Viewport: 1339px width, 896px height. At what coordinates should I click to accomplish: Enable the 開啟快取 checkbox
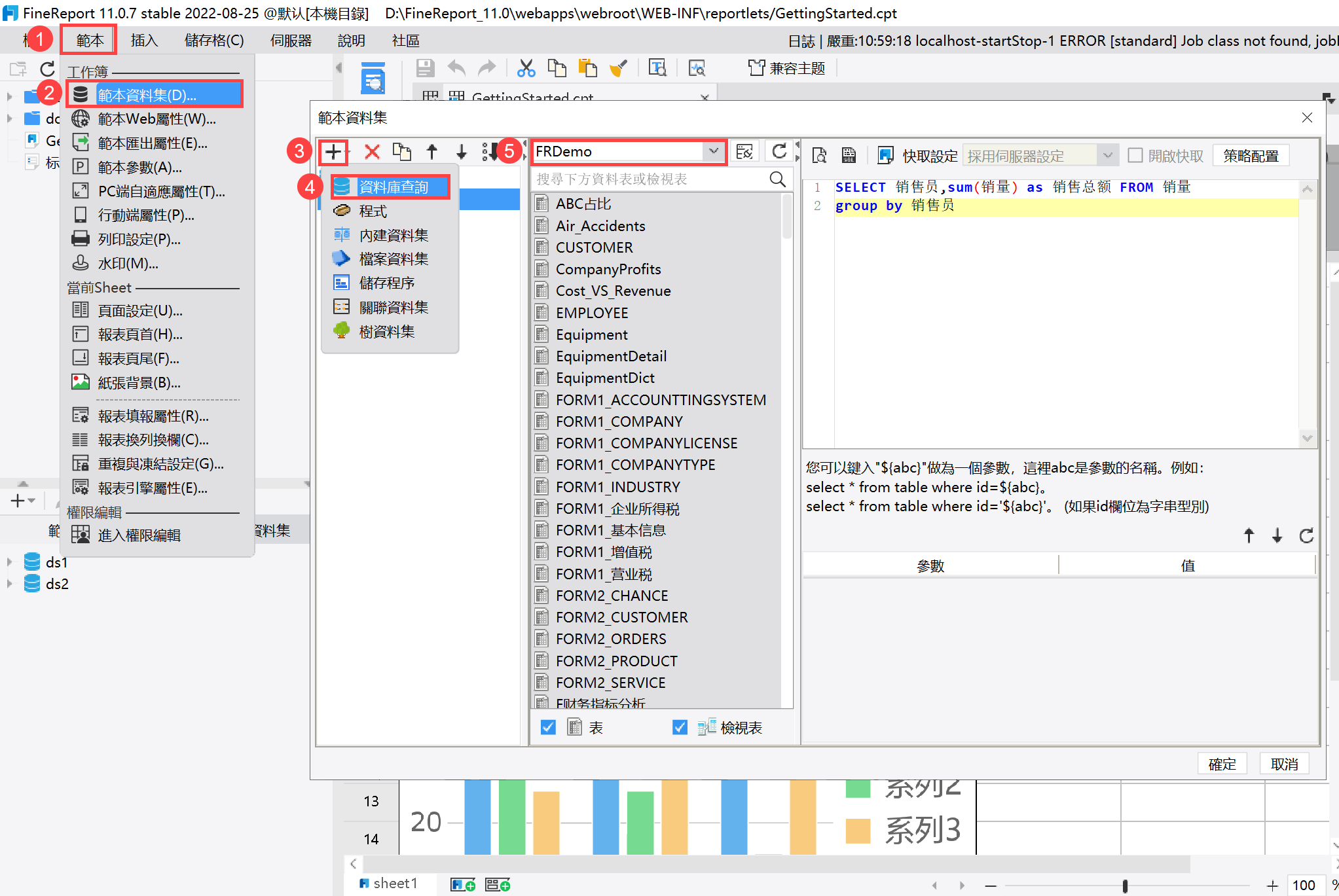1135,155
